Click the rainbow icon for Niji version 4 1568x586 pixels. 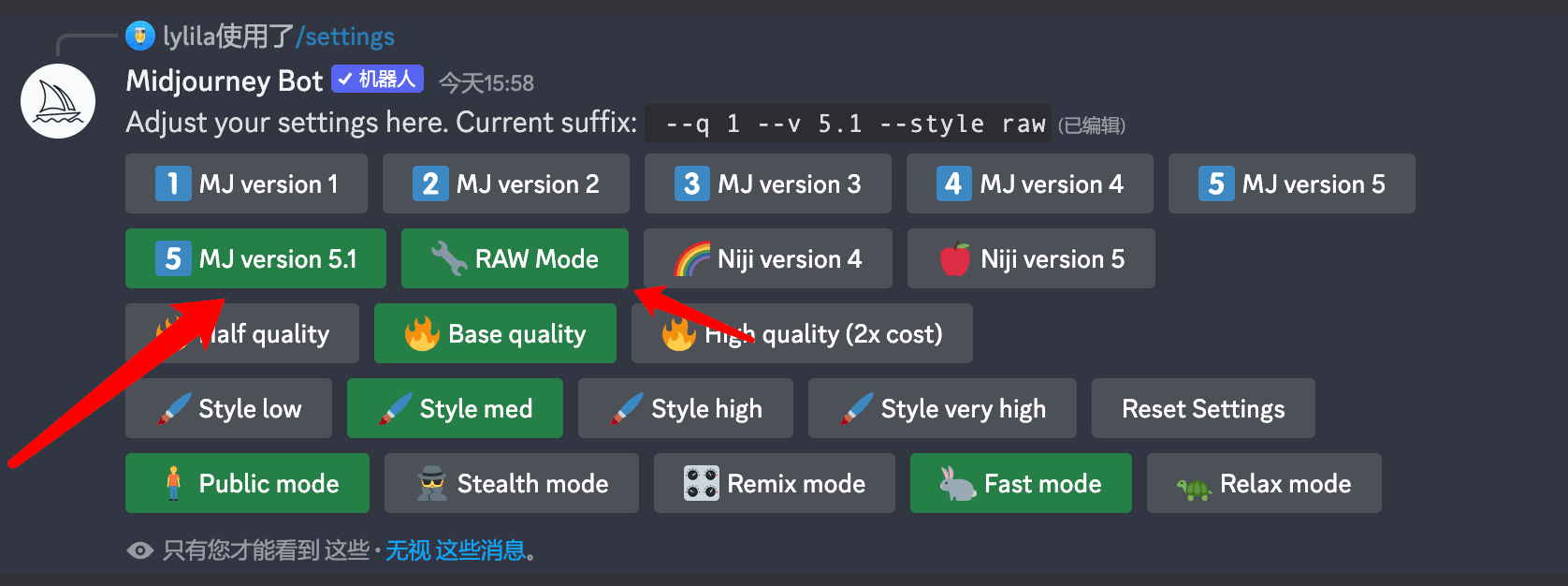click(x=692, y=259)
